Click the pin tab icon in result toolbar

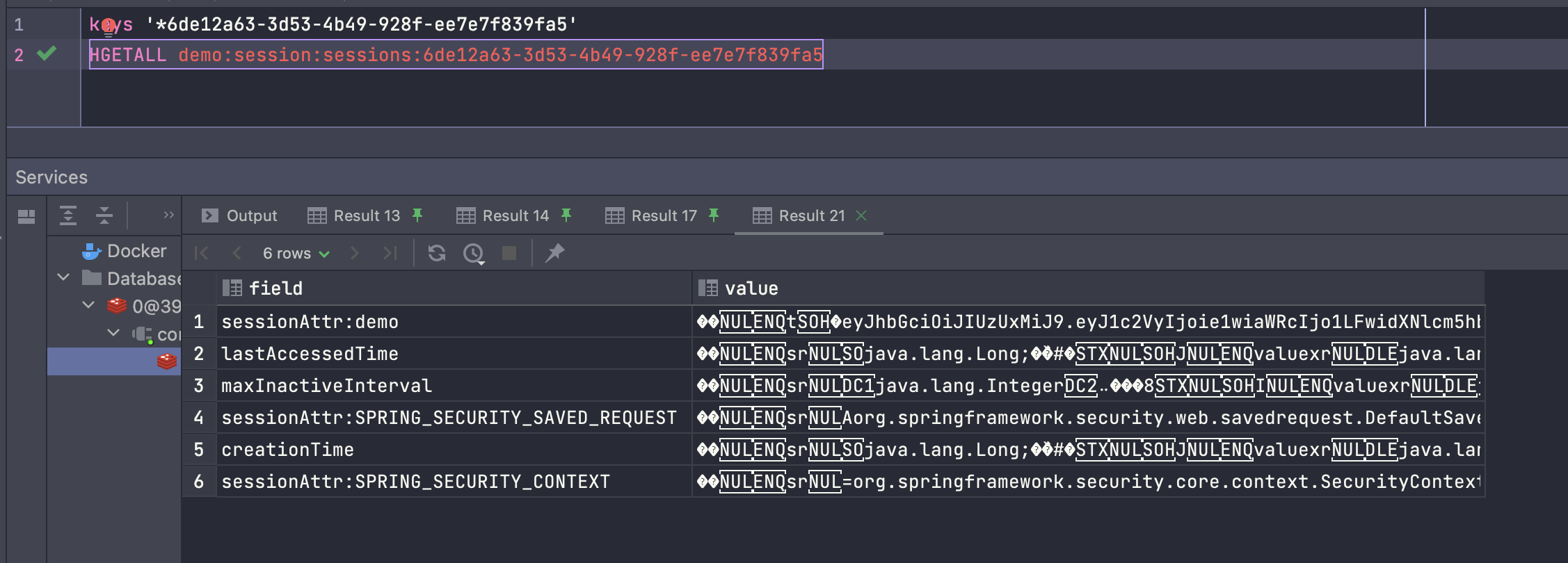[554, 253]
